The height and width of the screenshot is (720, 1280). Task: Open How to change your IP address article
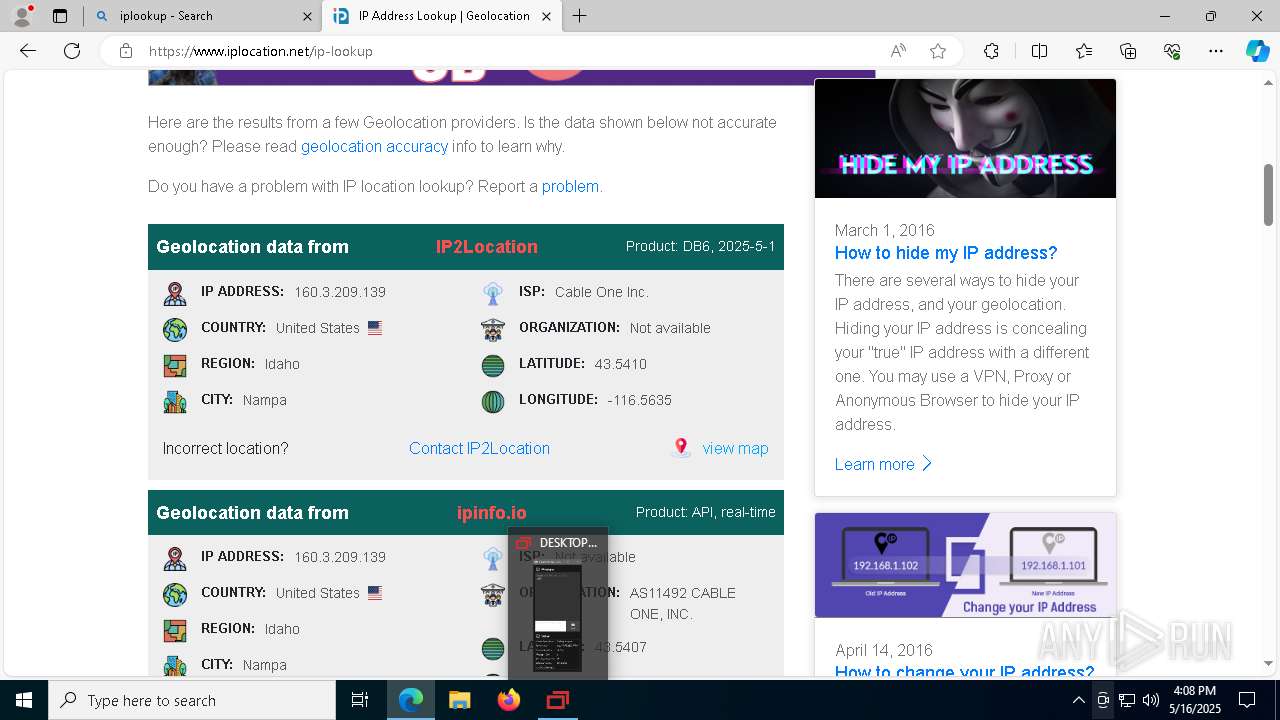click(x=965, y=671)
